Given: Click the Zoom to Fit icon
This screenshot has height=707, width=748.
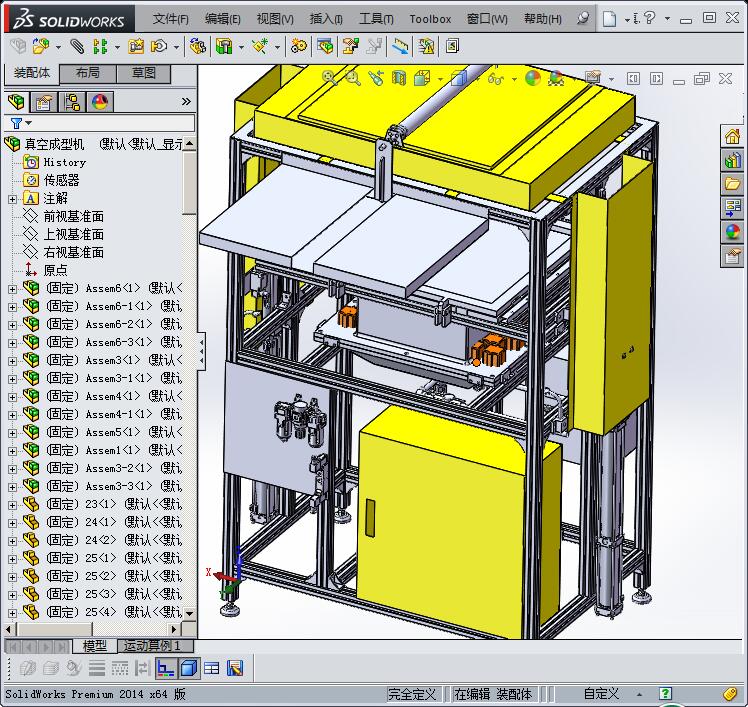Looking at the screenshot, I should 330,78.
